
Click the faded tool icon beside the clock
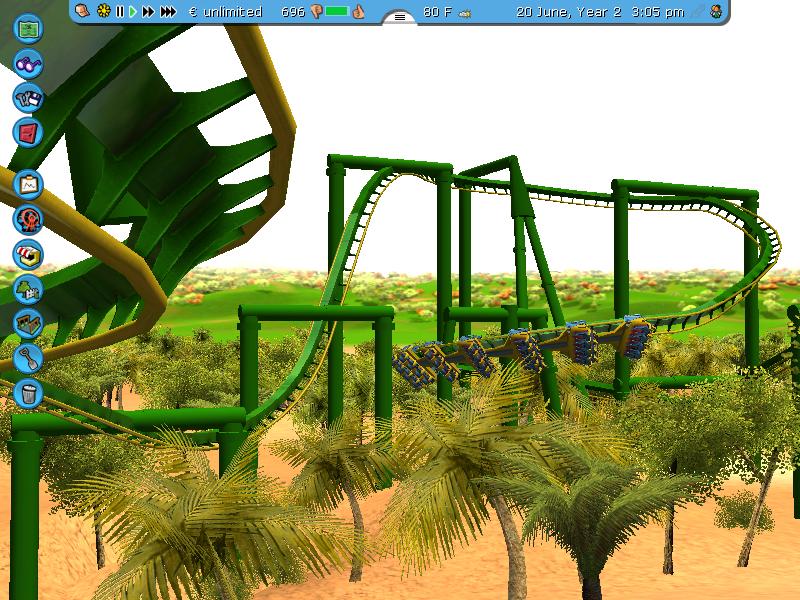pyautogui.click(x=697, y=11)
